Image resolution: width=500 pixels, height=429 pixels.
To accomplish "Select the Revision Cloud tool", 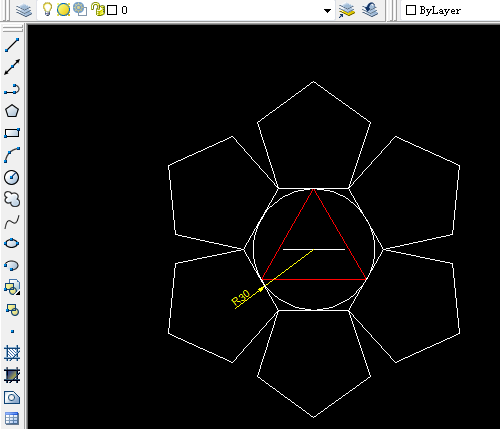I will click(12, 199).
